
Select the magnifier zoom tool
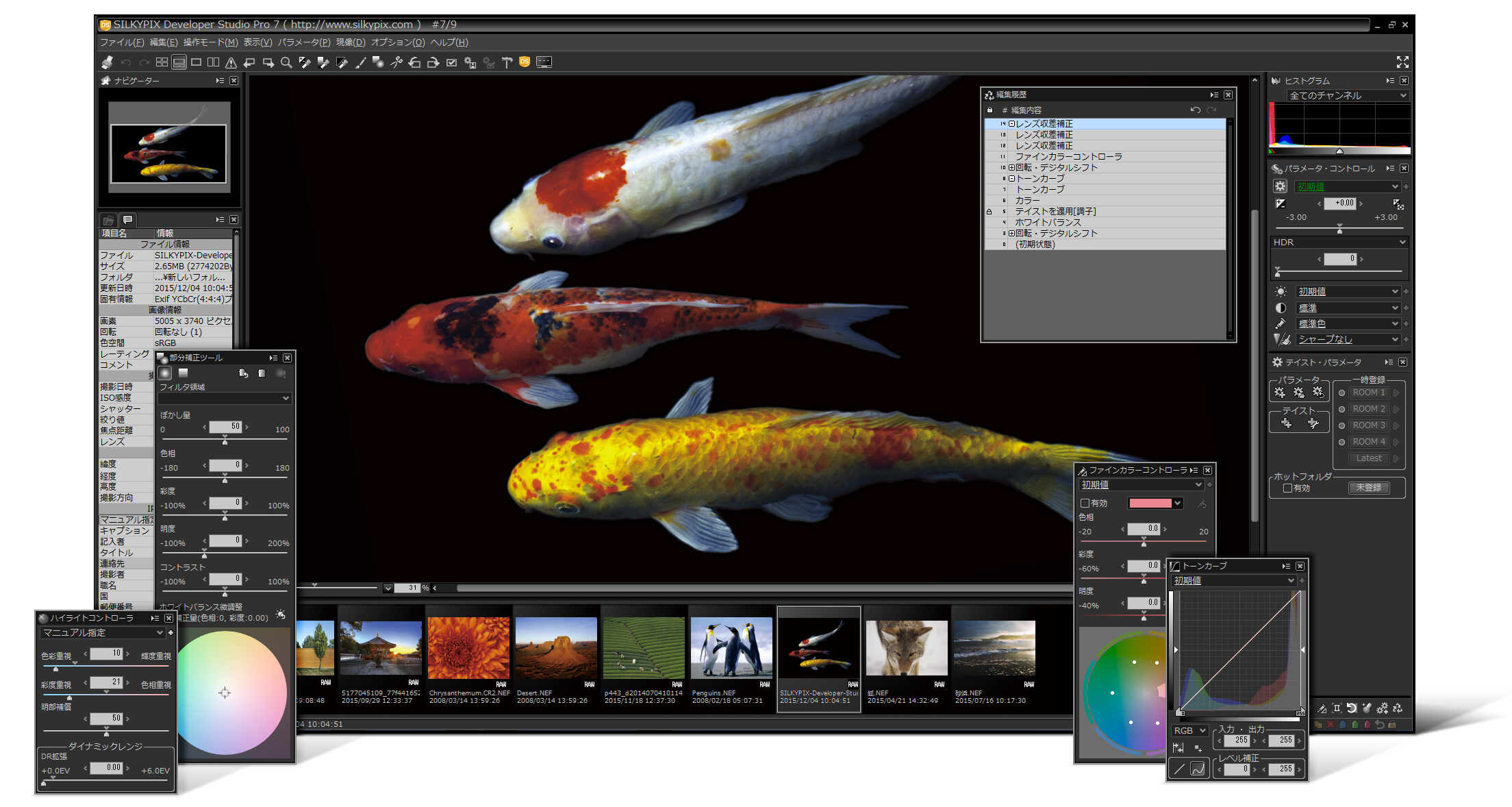(286, 62)
